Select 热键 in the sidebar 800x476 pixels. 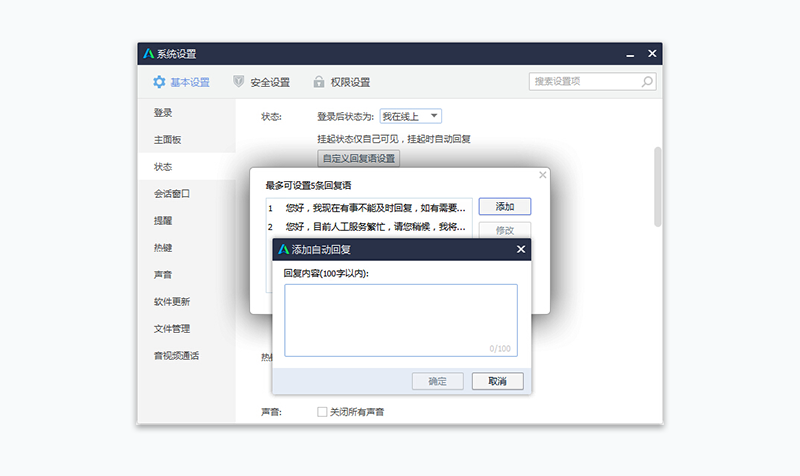[186, 248]
